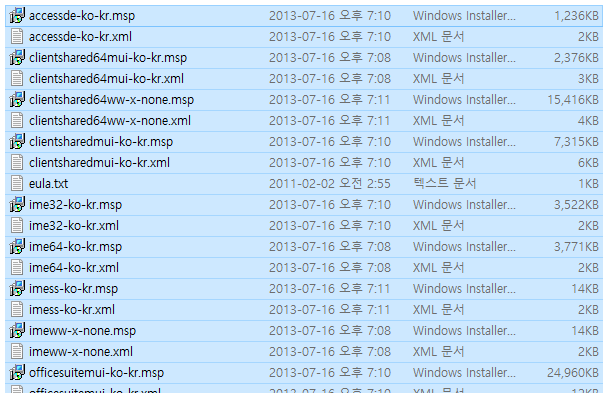Click the 24,960KB size value

pos(573,373)
